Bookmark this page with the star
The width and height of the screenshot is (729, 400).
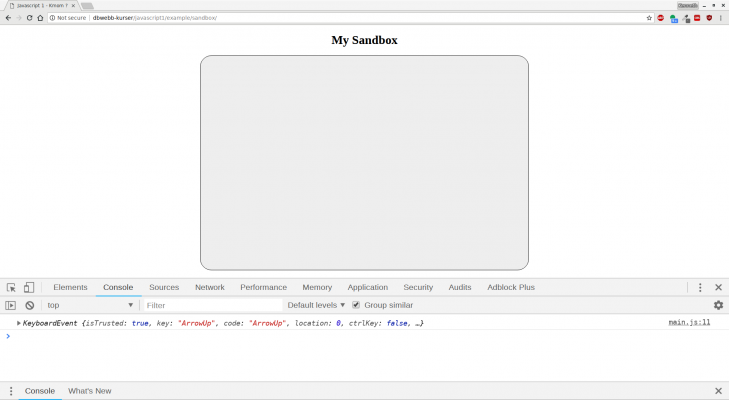(x=649, y=18)
